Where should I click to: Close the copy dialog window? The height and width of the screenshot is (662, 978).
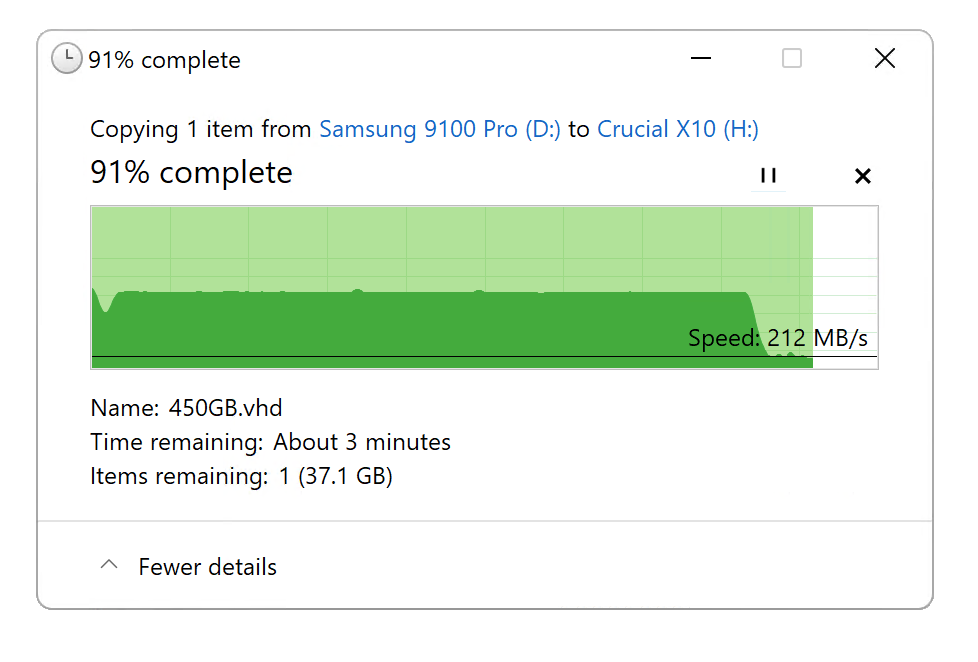pos(884,59)
